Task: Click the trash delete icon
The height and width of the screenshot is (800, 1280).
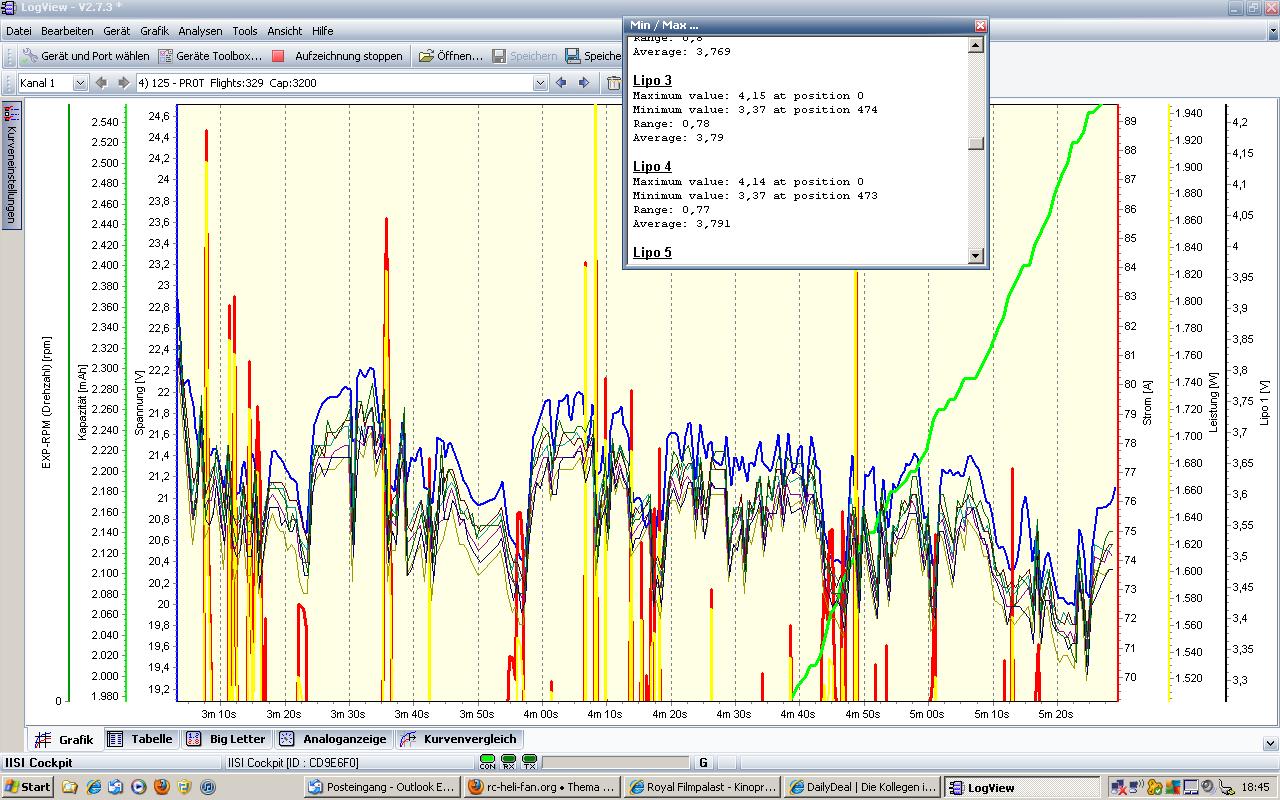Action: [613, 83]
